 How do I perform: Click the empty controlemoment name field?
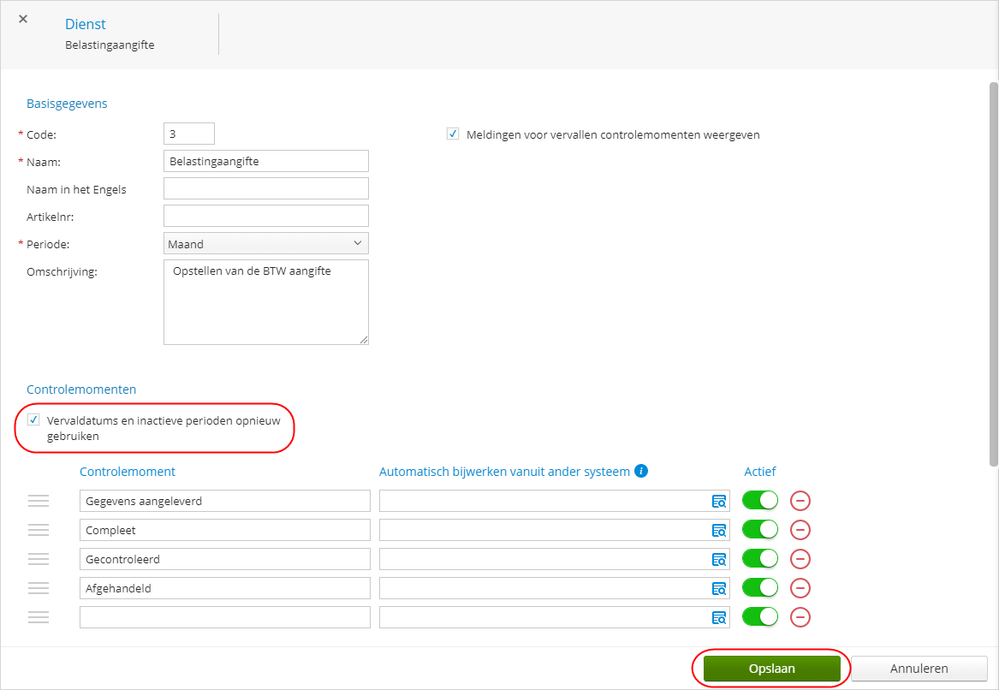click(x=225, y=617)
